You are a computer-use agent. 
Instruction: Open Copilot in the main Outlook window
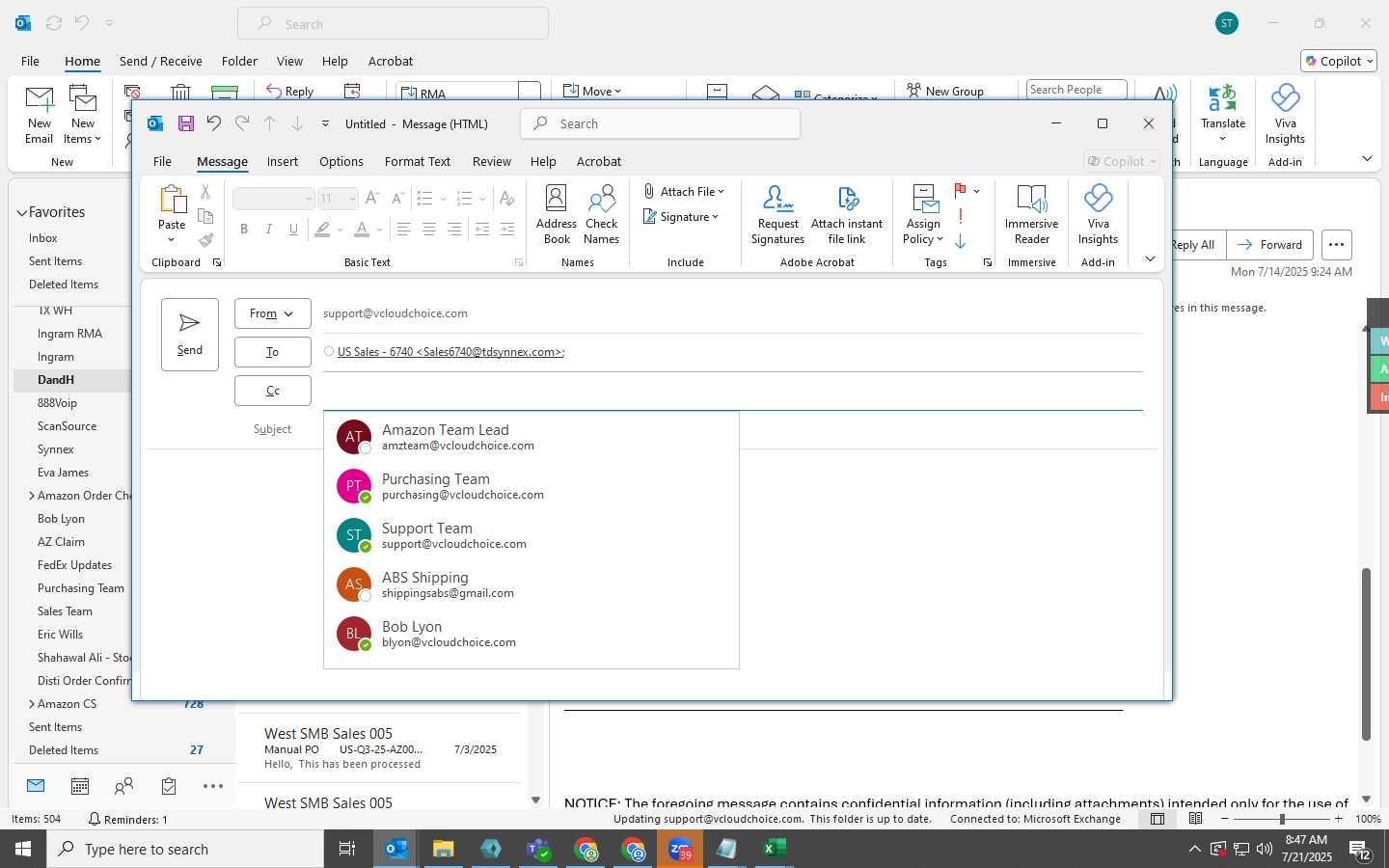point(1339,61)
